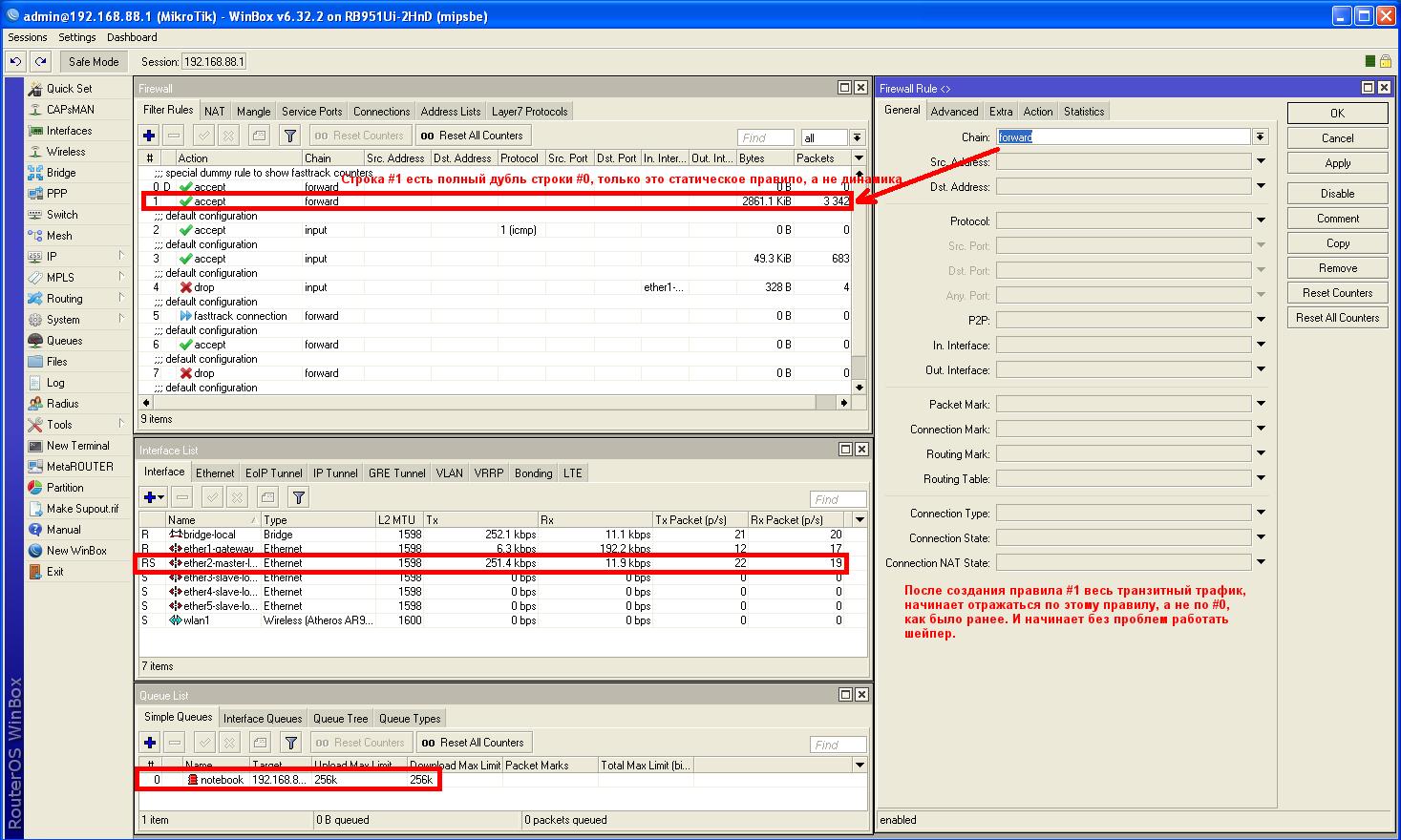
Task: Open Radius in the sidebar
Action: [62, 404]
